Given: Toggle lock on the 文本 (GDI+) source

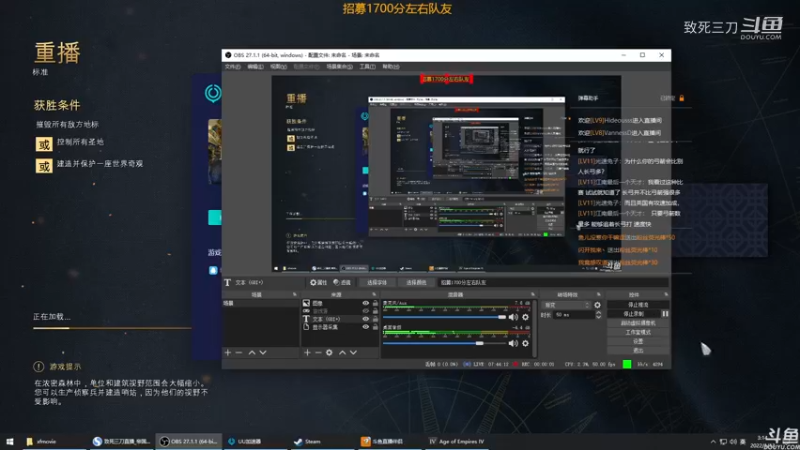Looking at the screenshot, I should [375, 319].
